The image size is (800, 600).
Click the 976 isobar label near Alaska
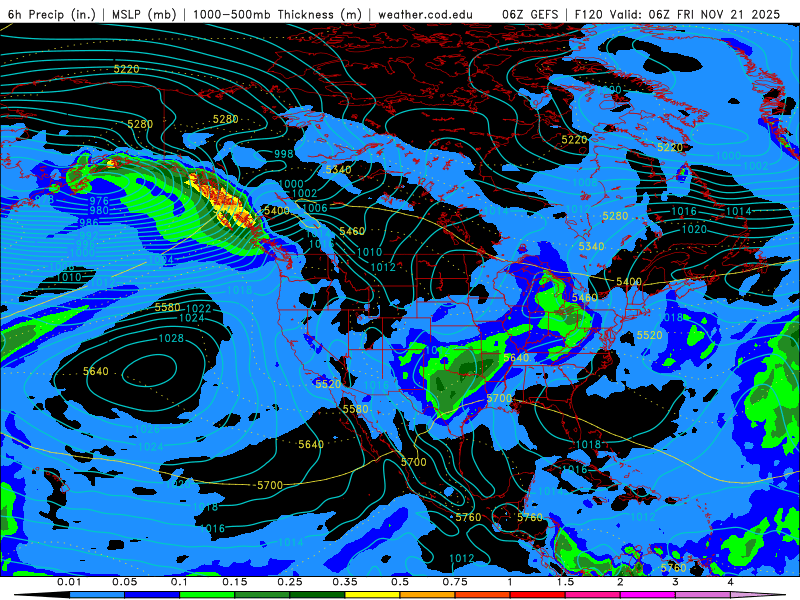(x=99, y=201)
